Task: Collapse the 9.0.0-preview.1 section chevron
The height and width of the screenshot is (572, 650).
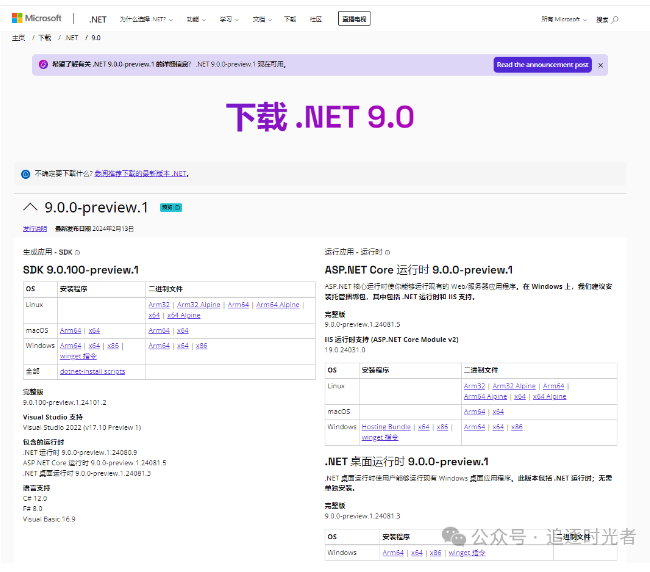Action: click(30, 207)
